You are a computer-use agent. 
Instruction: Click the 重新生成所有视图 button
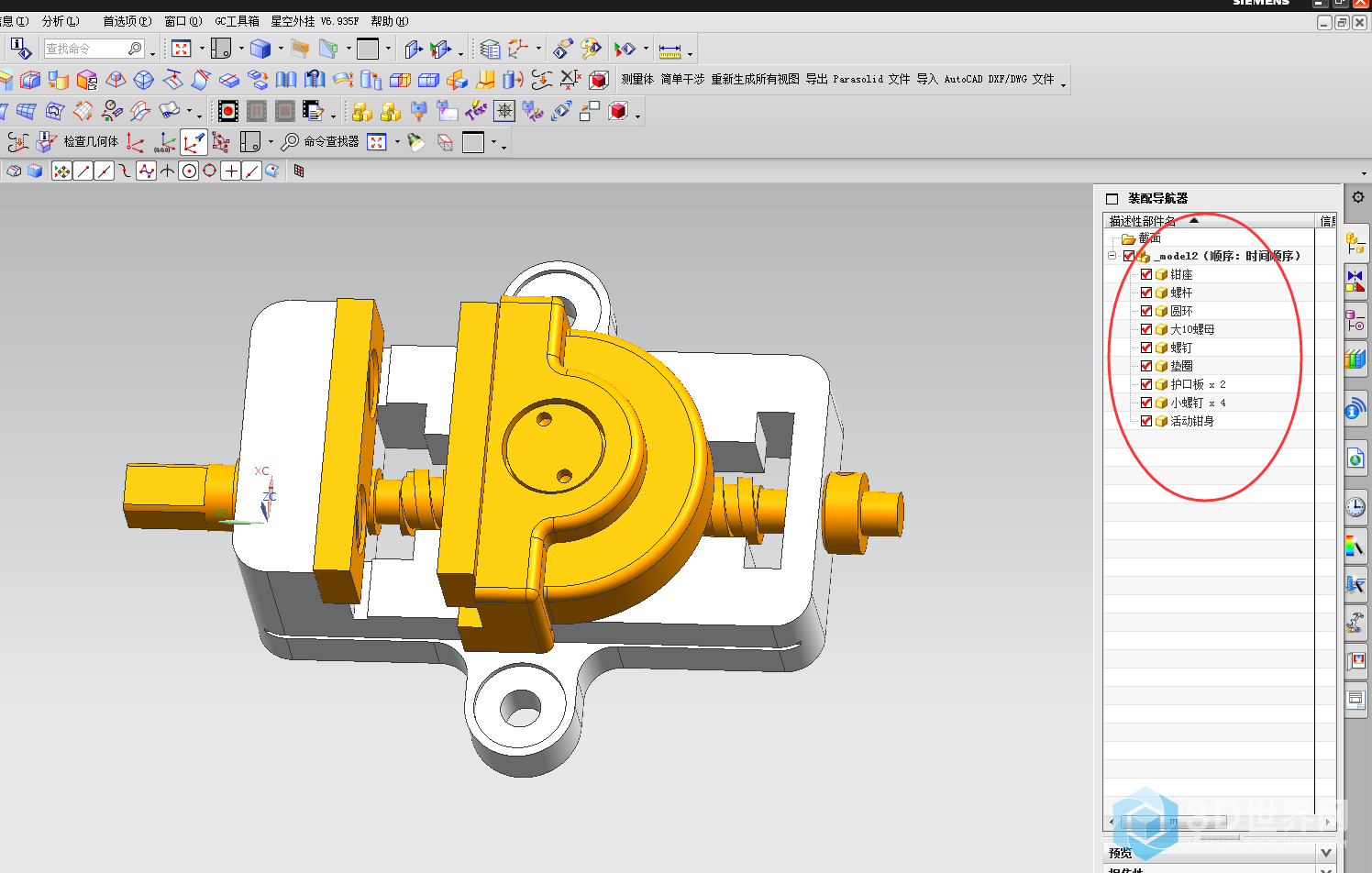point(755,80)
